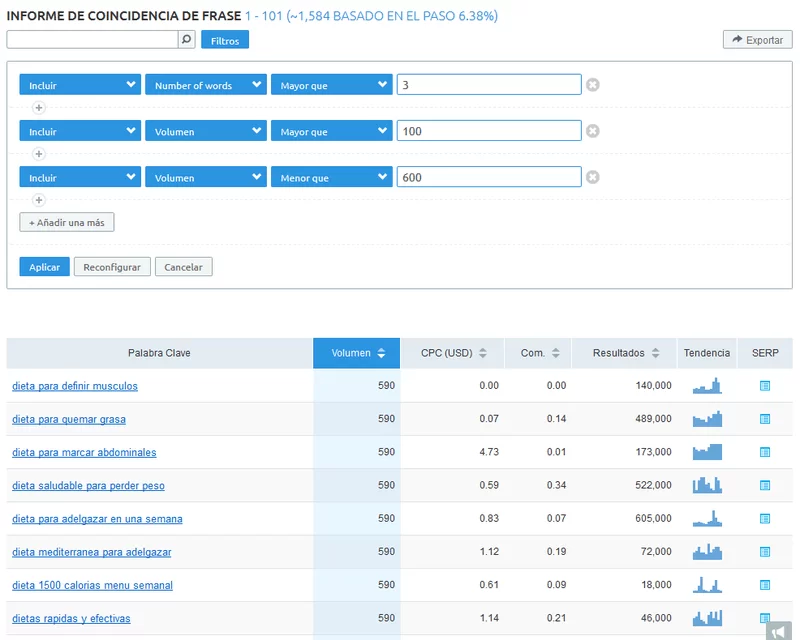Open Menor que operator dropdown
This screenshot has width=800, height=640.
tap(332, 177)
